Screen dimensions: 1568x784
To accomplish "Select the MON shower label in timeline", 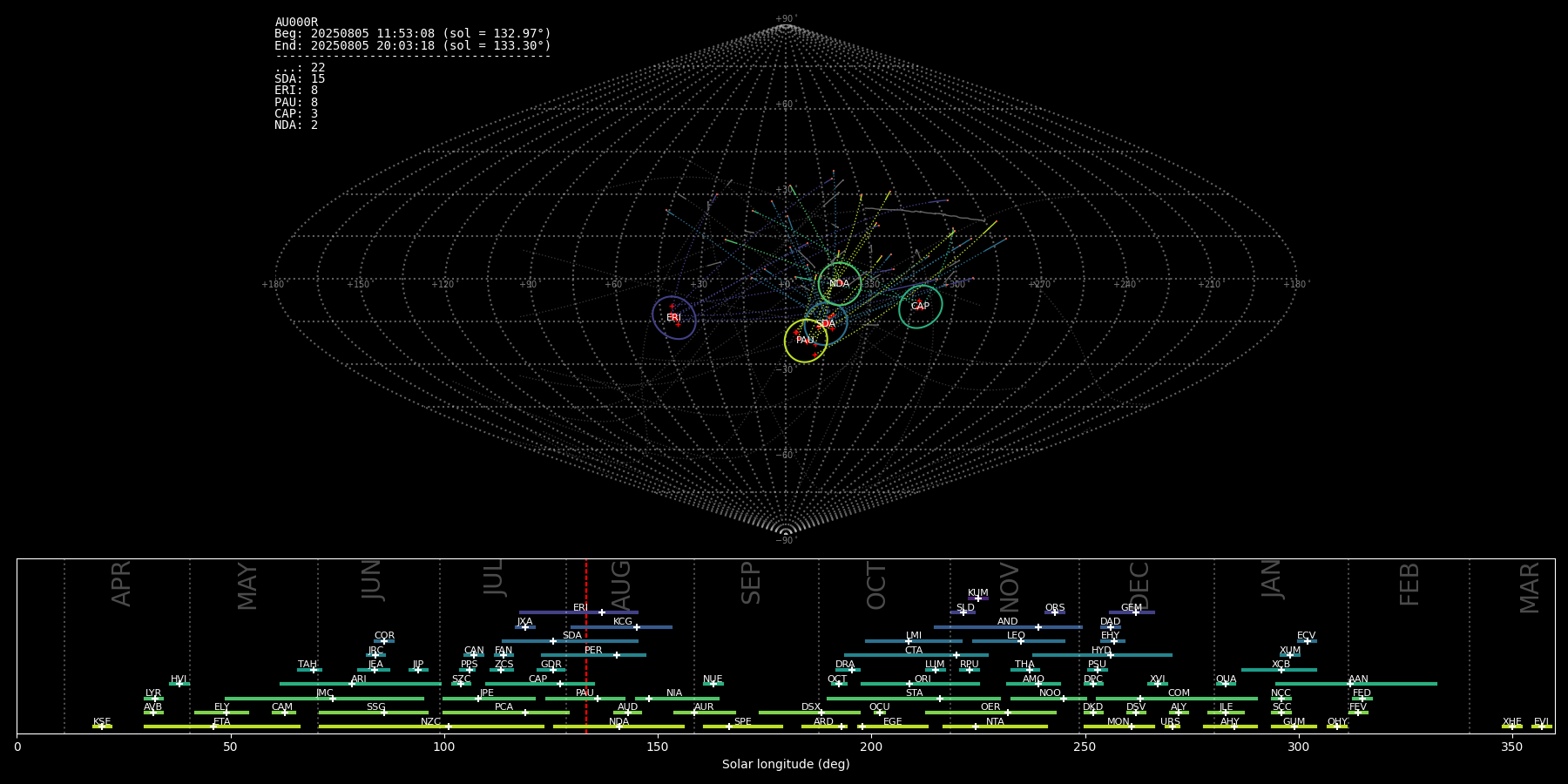I will coord(1119,722).
